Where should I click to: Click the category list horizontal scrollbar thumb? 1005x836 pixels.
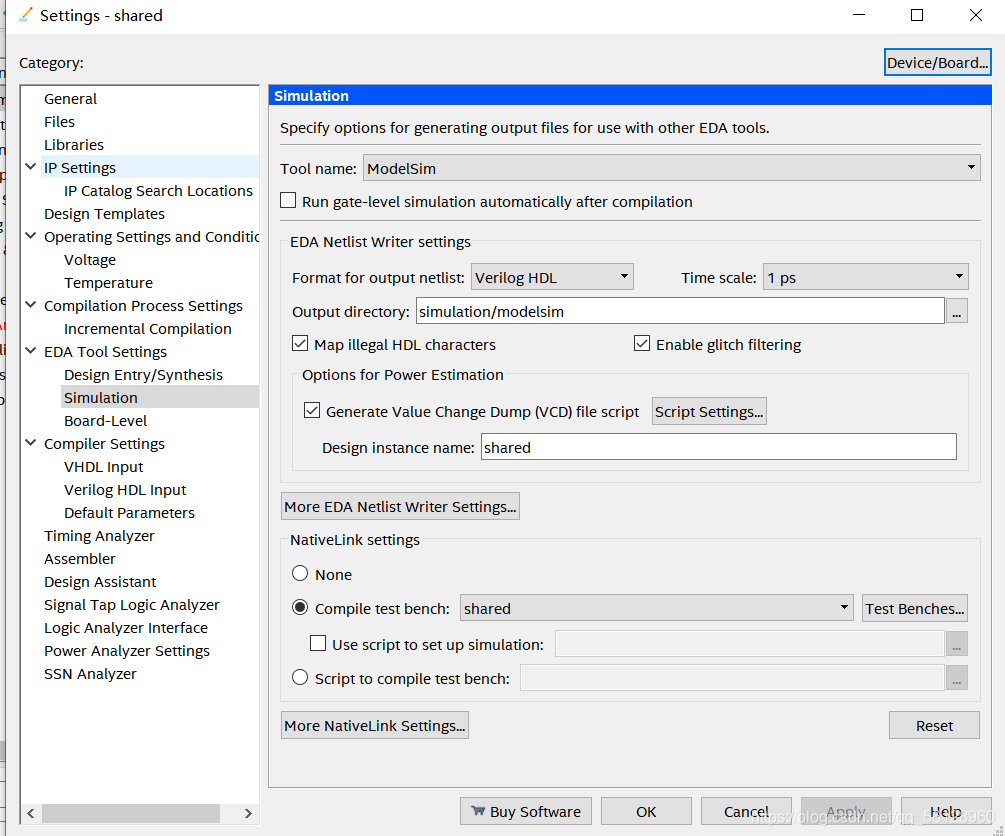click(x=131, y=814)
